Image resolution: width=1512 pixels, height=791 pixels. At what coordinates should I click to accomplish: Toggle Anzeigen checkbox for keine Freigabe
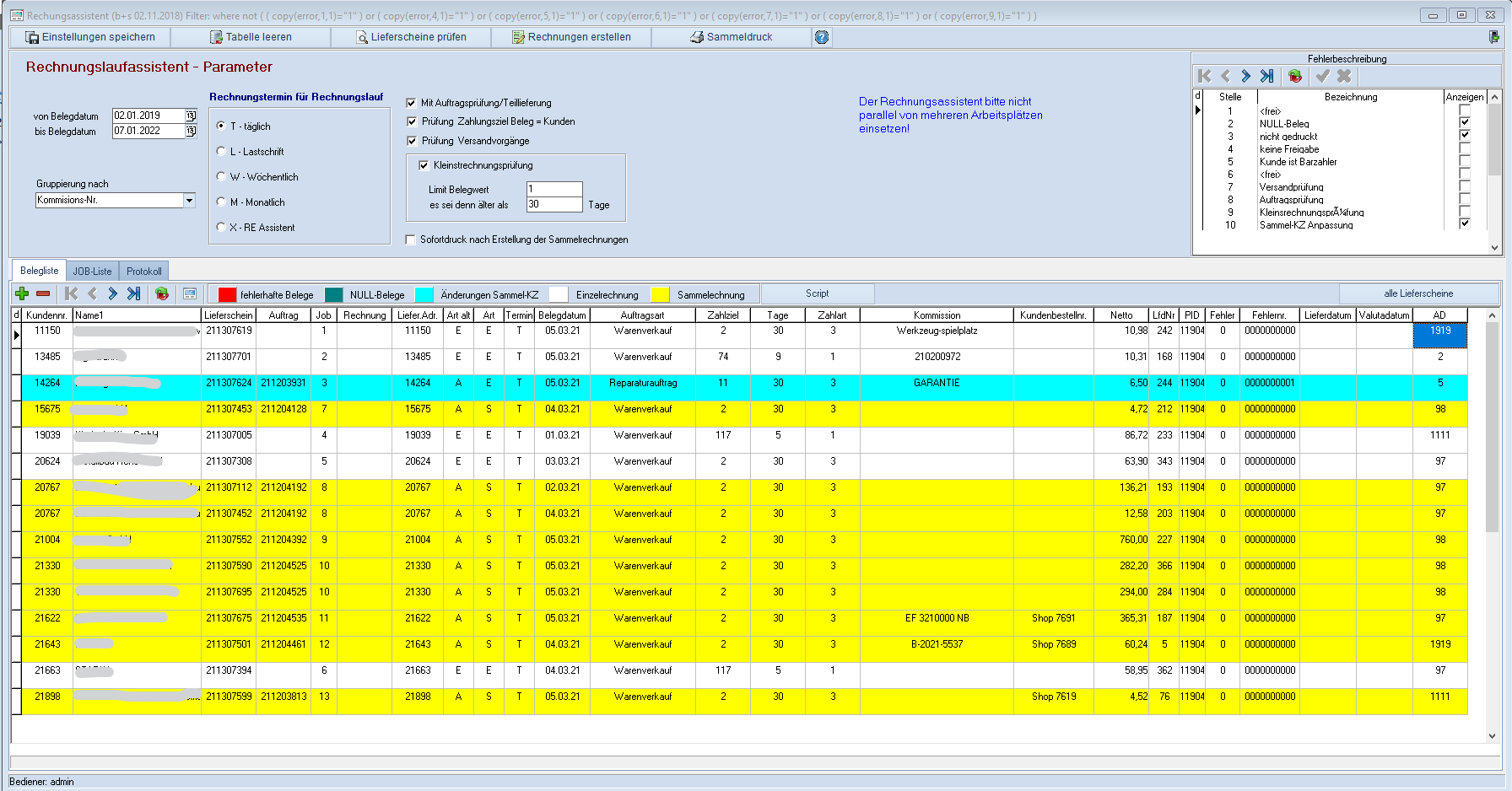(1465, 148)
